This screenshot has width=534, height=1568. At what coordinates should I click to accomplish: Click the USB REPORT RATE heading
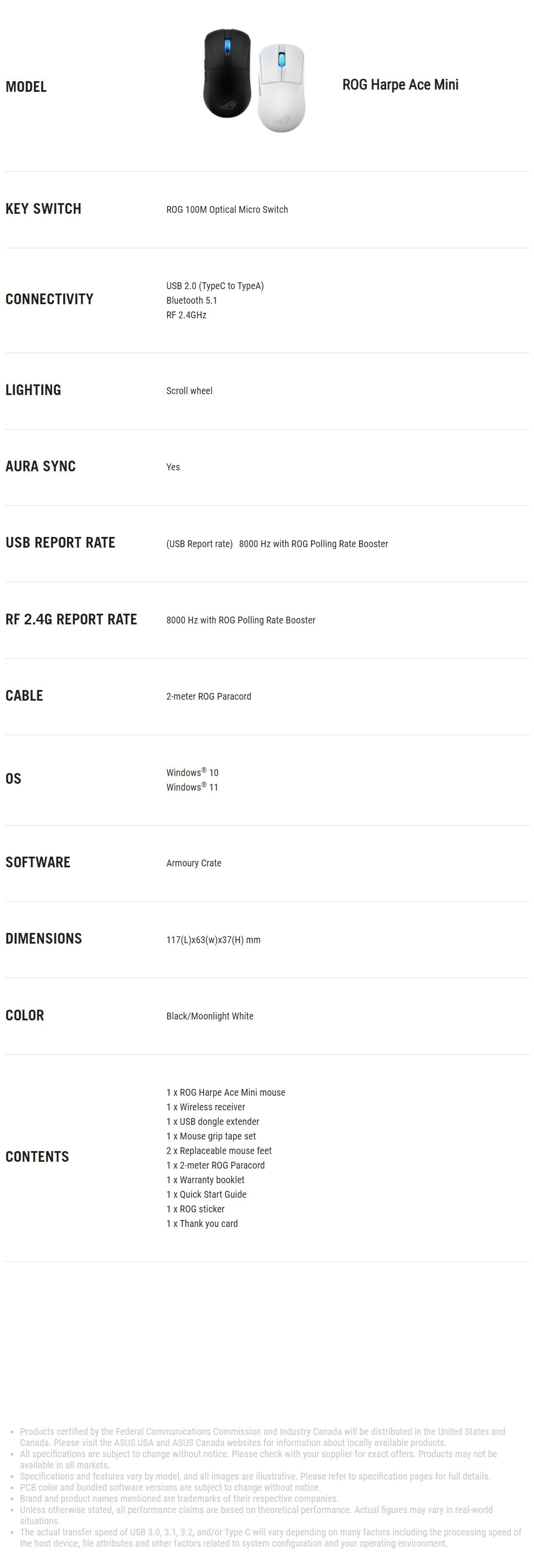(x=60, y=542)
